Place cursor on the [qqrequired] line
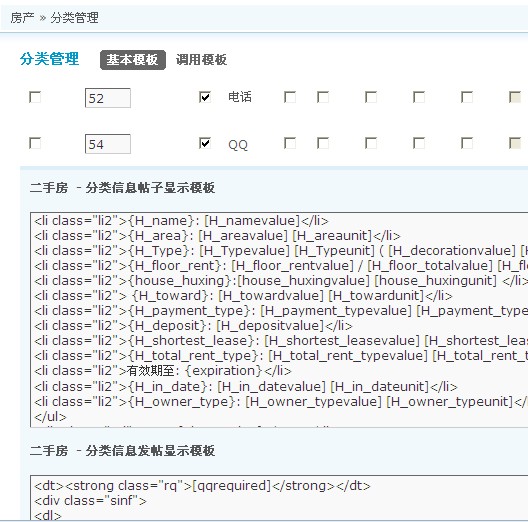The height and width of the screenshot is (522, 528). pos(202,486)
